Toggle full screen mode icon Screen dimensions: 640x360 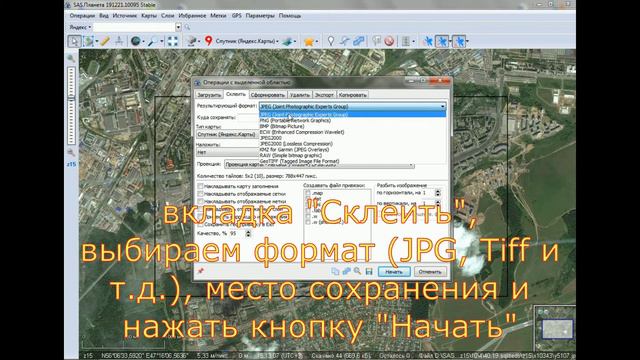(173, 41)
